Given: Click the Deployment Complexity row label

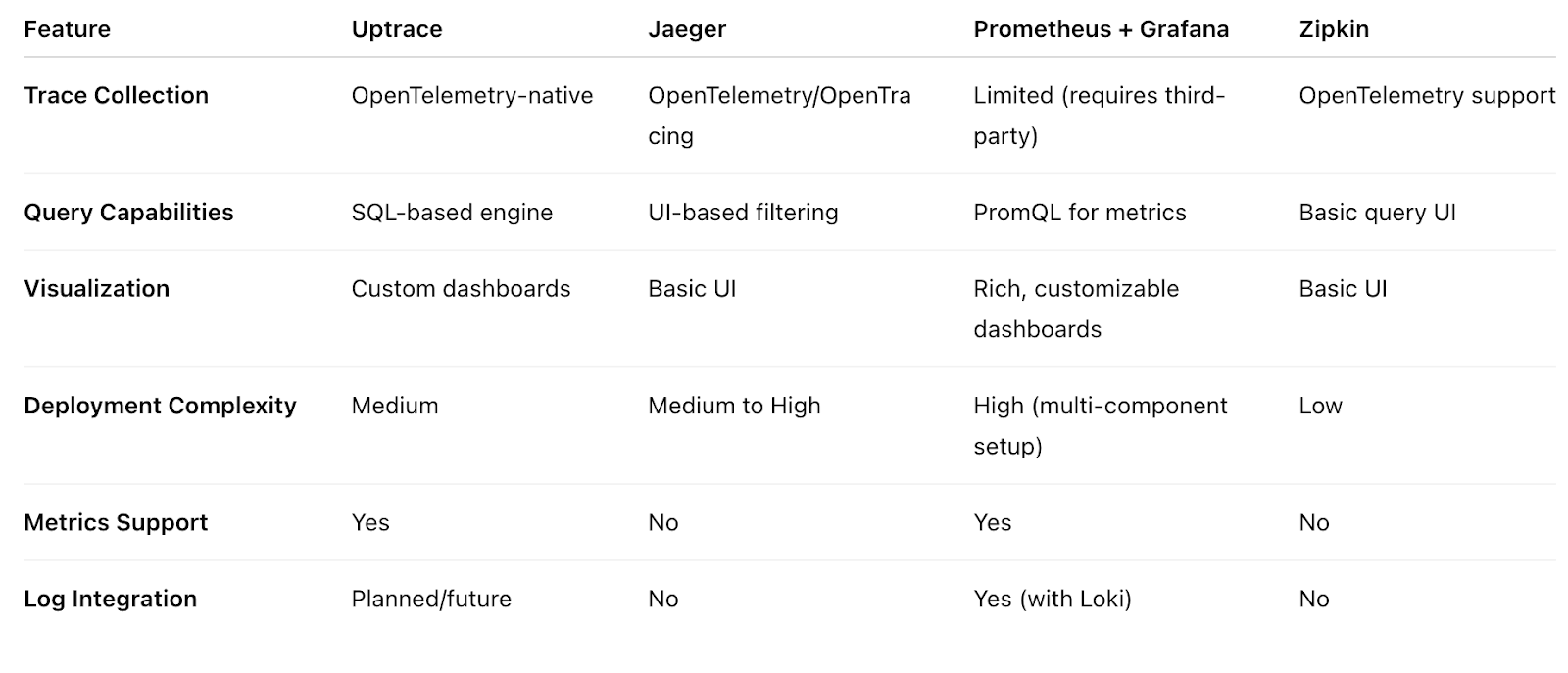Looking at the screenshot, I should click(160, 406).
